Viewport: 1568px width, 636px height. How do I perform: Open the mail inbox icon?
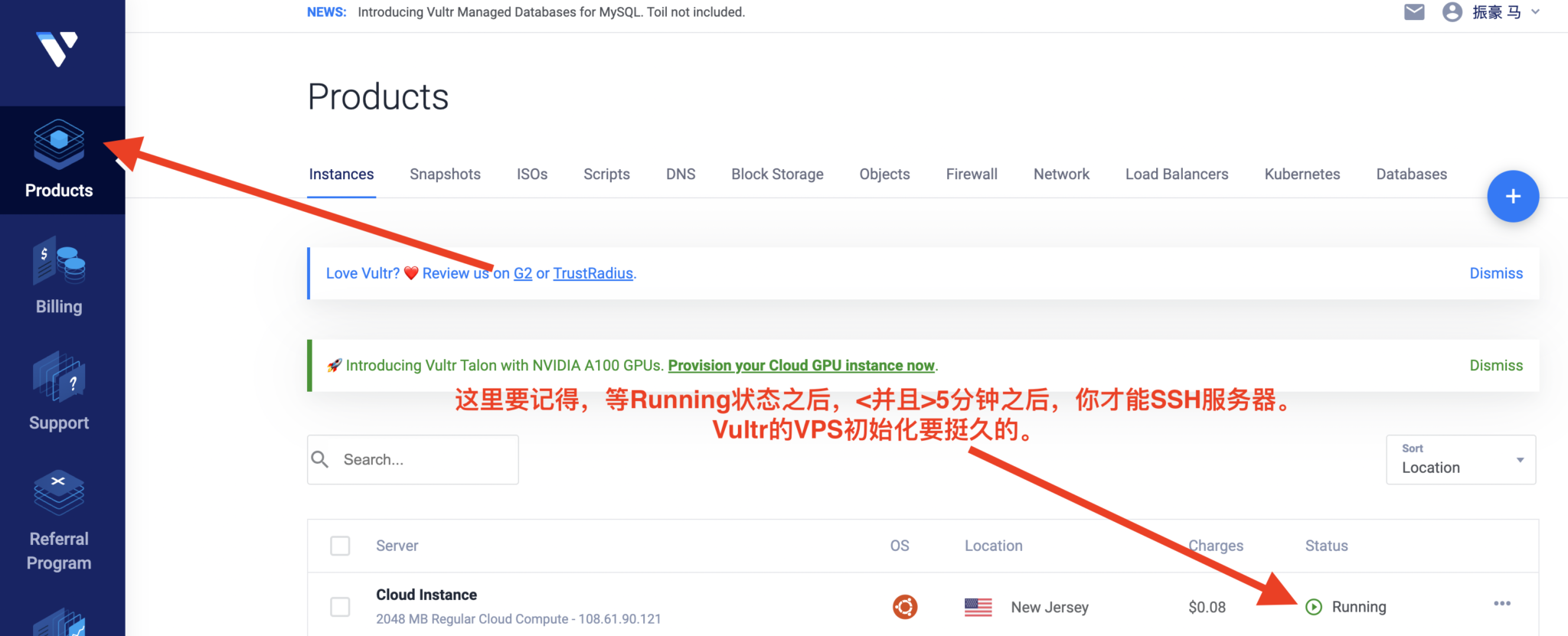coord(1414,12)
